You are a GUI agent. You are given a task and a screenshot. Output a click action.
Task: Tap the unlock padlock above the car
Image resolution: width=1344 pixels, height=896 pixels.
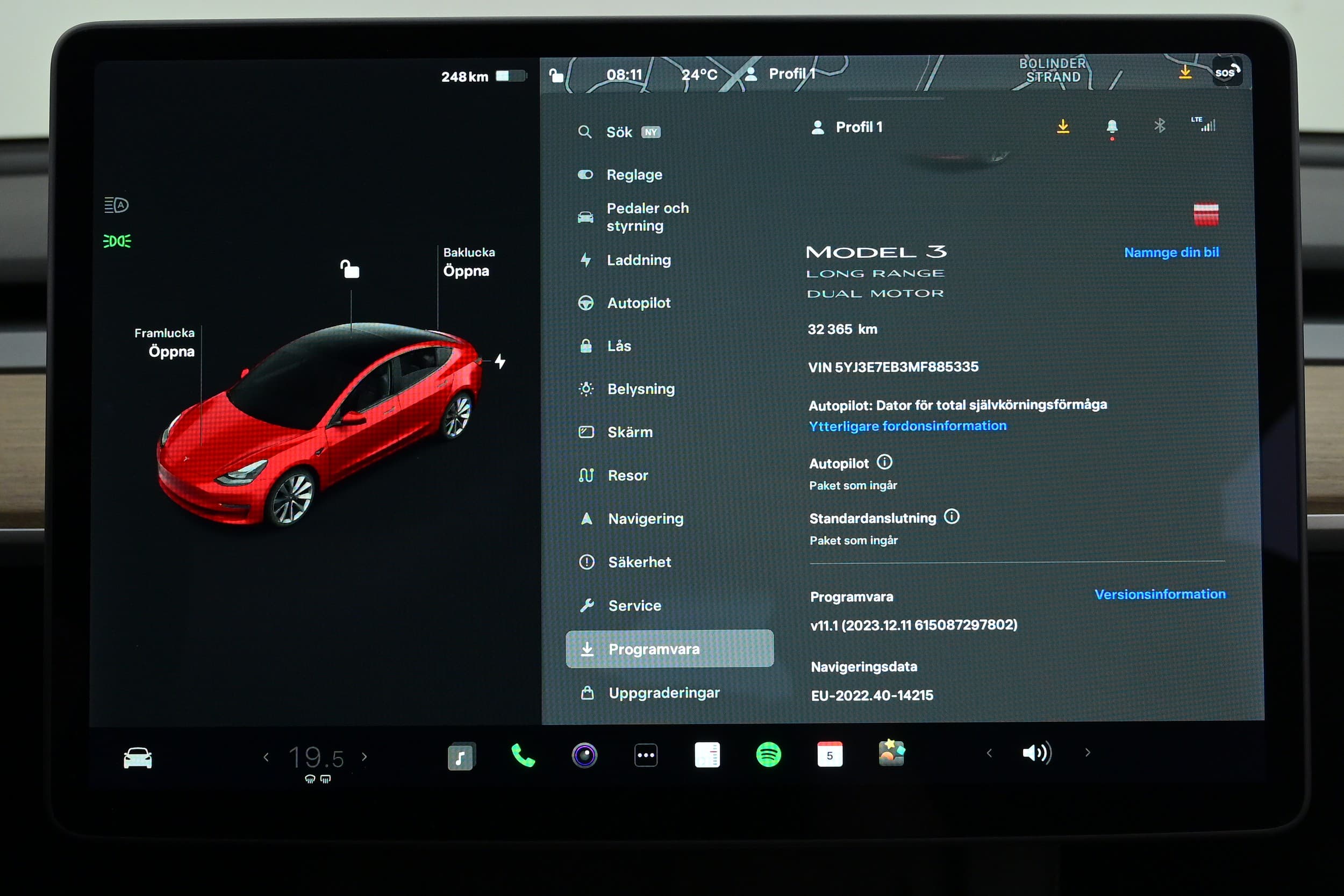(350, 269)
